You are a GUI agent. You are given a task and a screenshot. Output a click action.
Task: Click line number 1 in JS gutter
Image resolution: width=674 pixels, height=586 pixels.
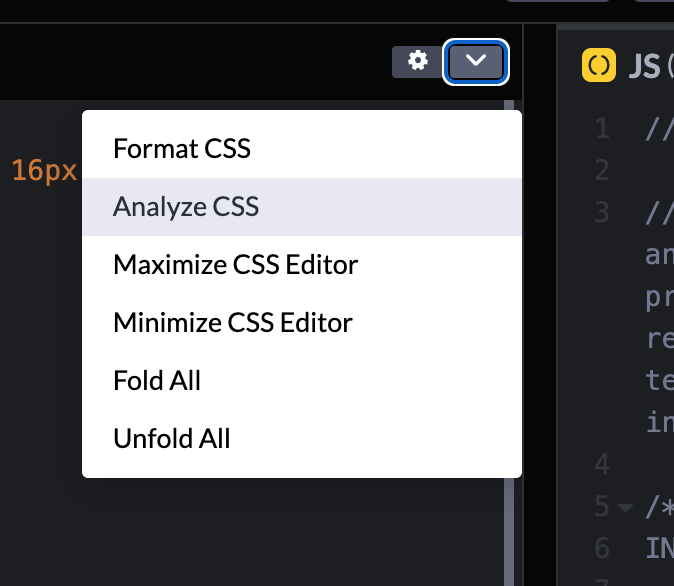click(601, 128)
